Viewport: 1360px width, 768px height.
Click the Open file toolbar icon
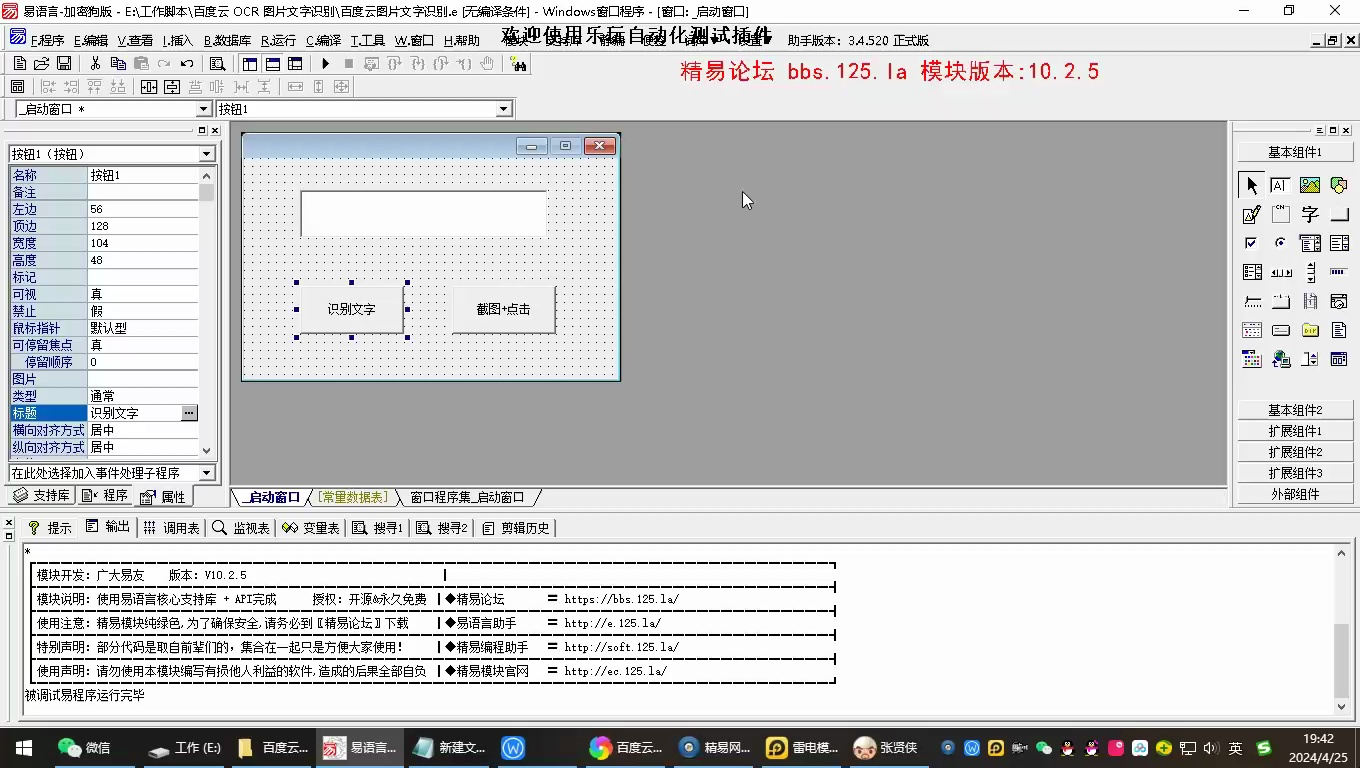41,63
